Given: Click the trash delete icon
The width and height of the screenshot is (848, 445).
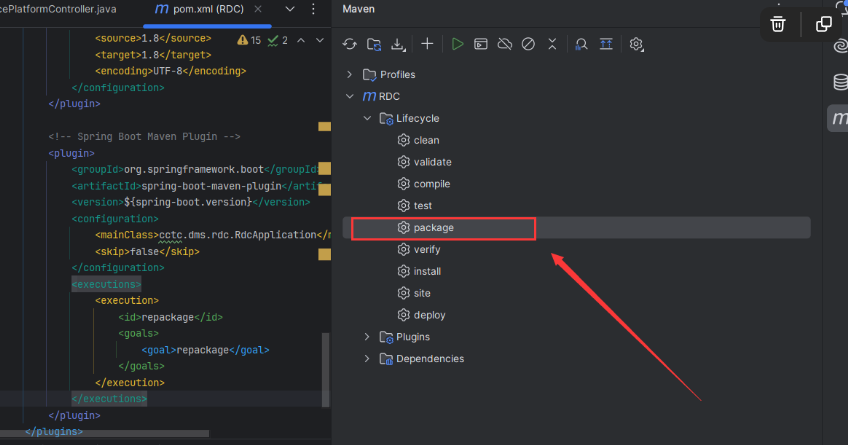Looking at the screenshot, I should (778, 24).
